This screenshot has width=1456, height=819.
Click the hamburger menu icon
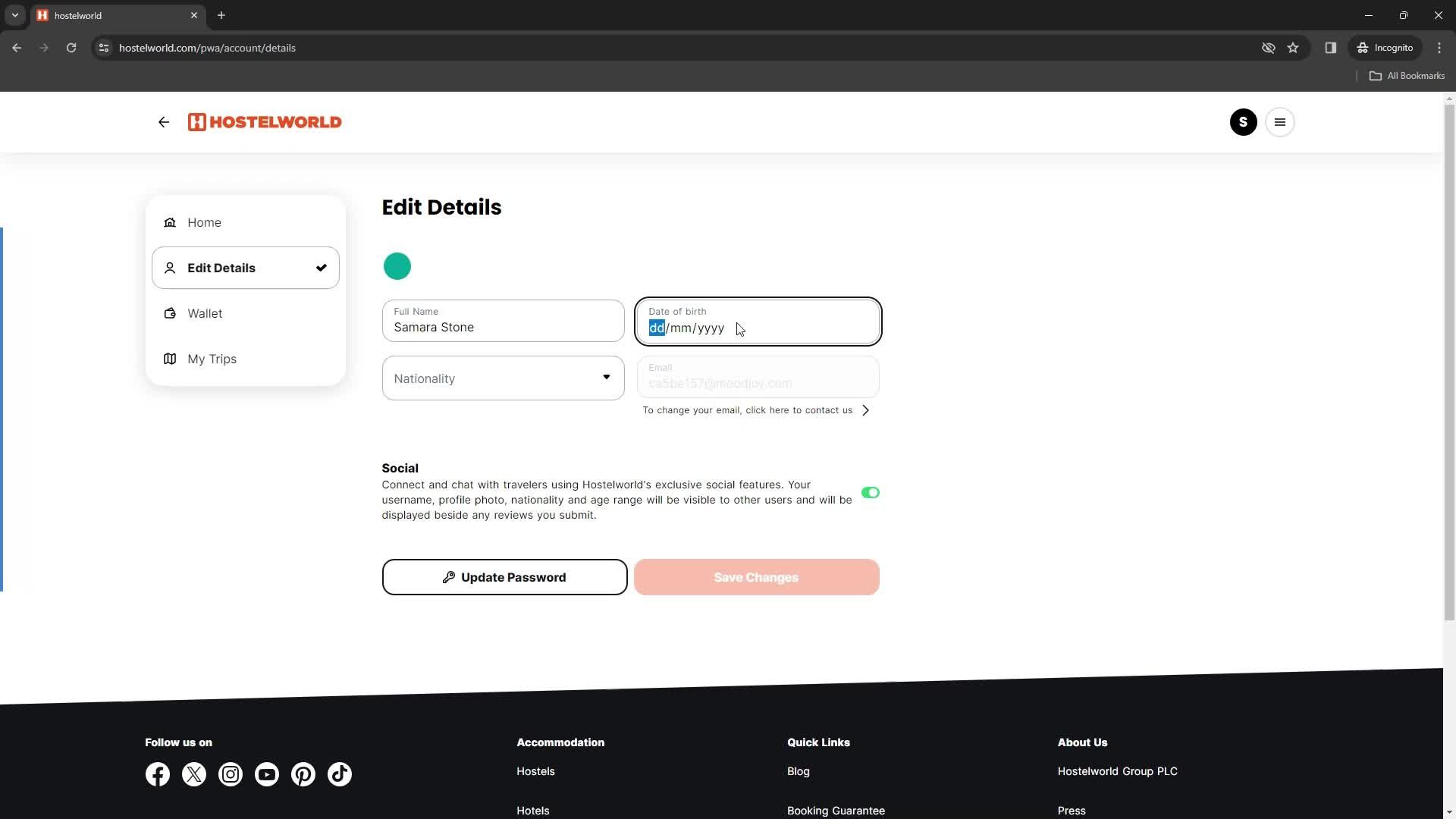click(1281, 121)
